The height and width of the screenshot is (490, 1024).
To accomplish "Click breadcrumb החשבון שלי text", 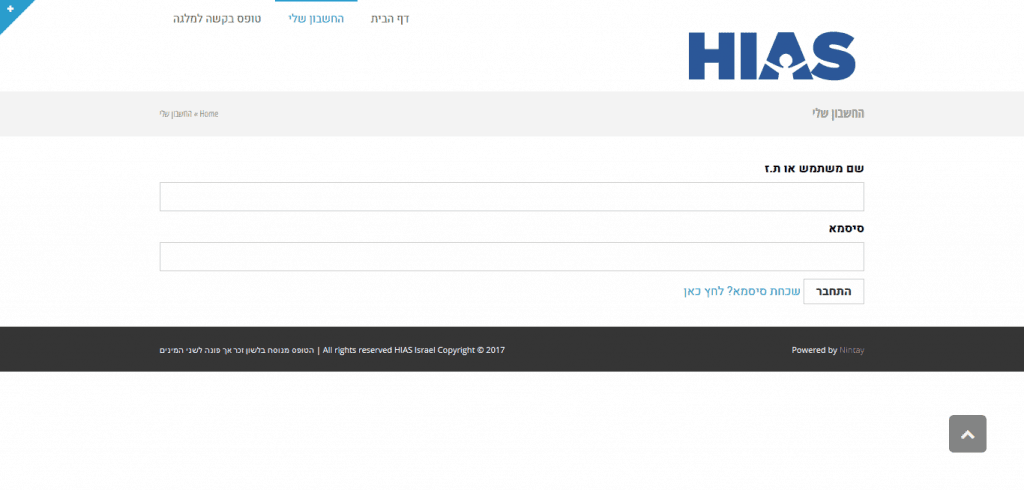I will coord(176,114).
